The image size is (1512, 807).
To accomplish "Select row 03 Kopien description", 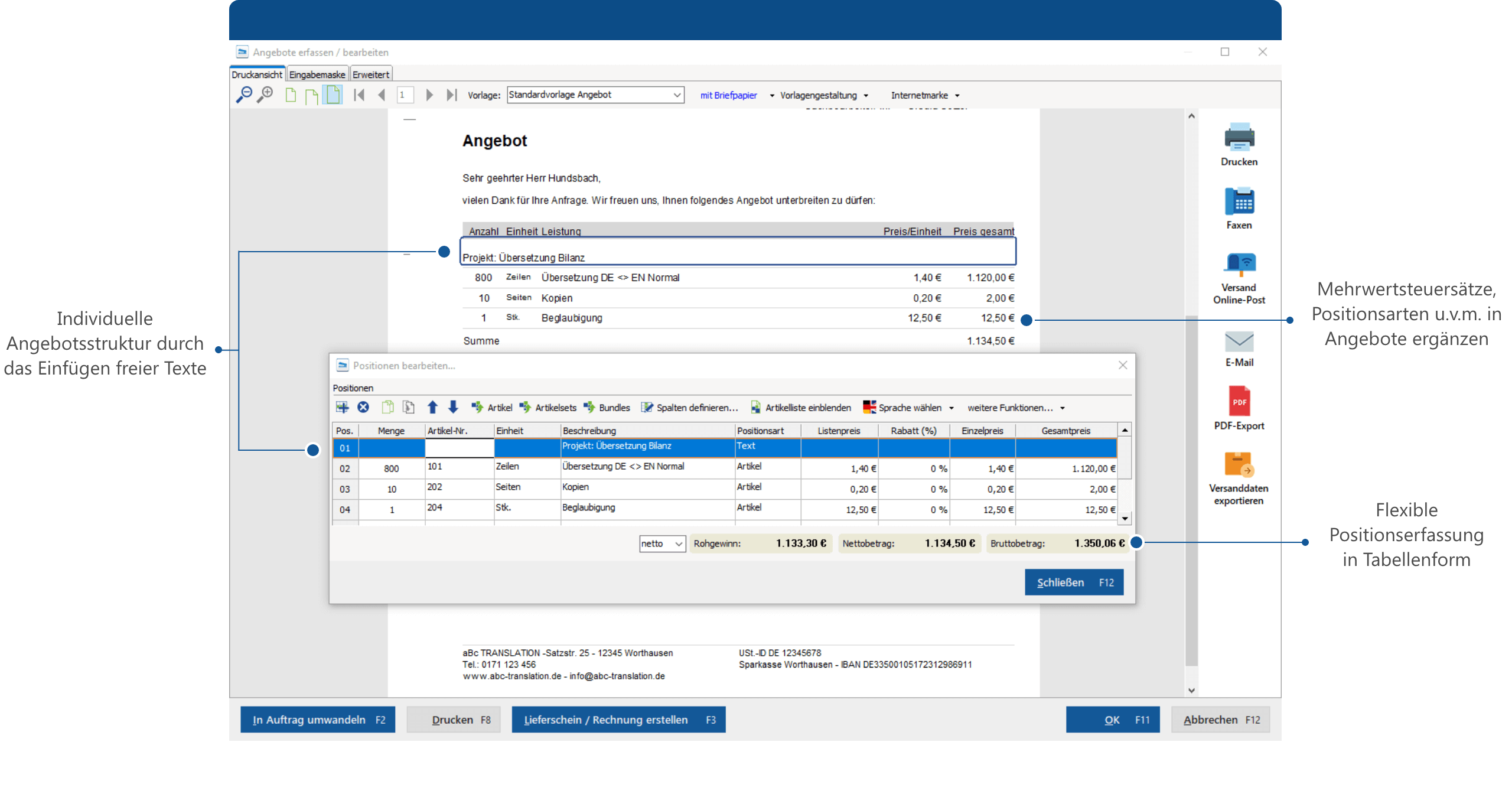I will (647, 488).
